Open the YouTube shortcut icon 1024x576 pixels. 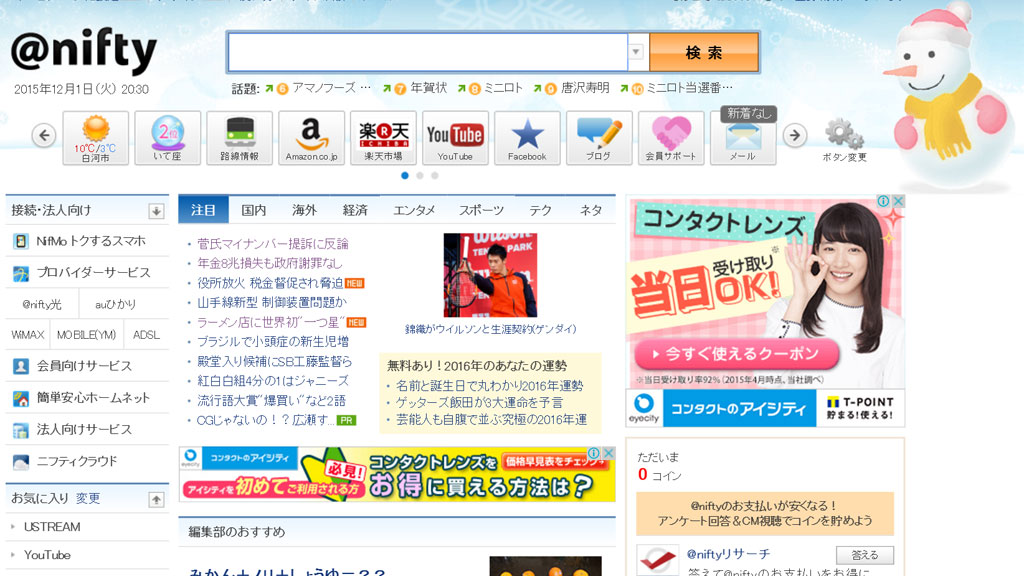pos(455,138)
